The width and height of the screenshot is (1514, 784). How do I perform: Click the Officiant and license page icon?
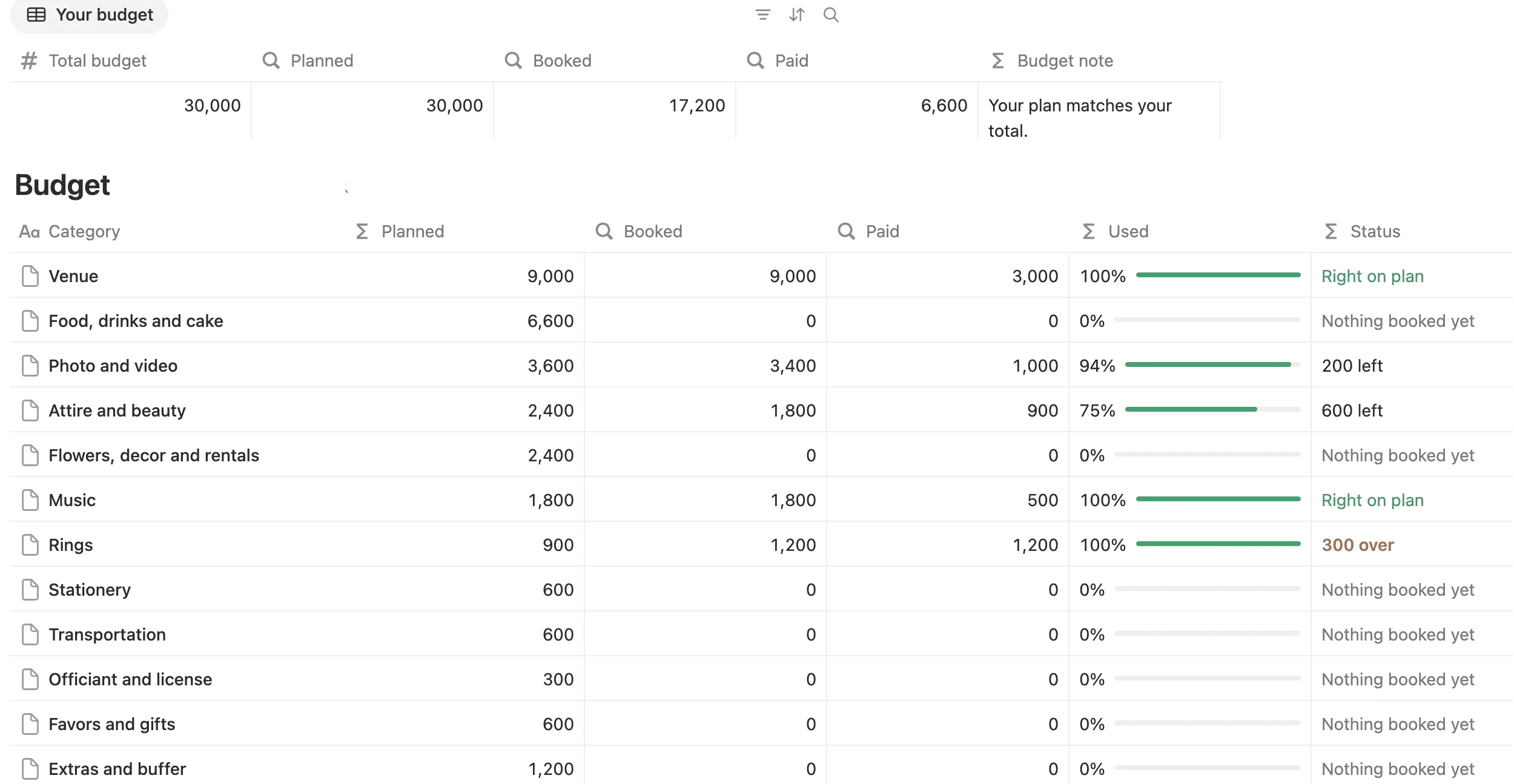point(30,679)
